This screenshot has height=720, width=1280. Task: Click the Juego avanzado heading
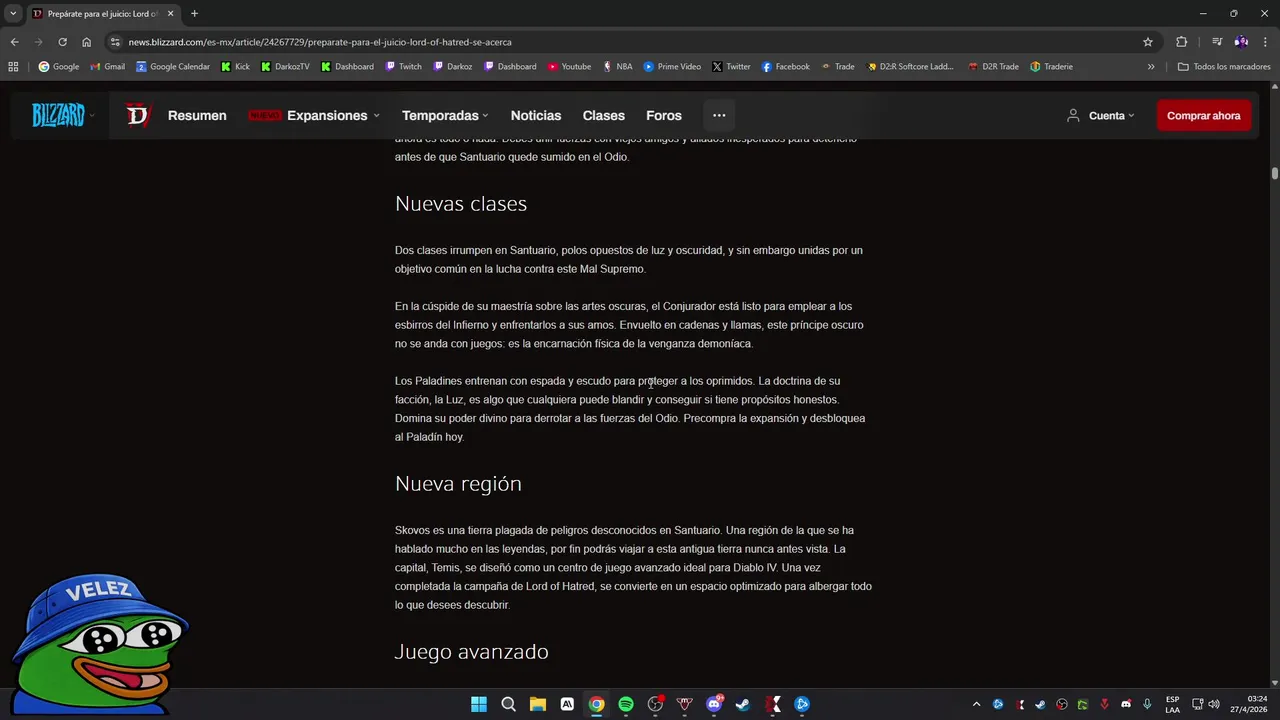coord(472,652)
